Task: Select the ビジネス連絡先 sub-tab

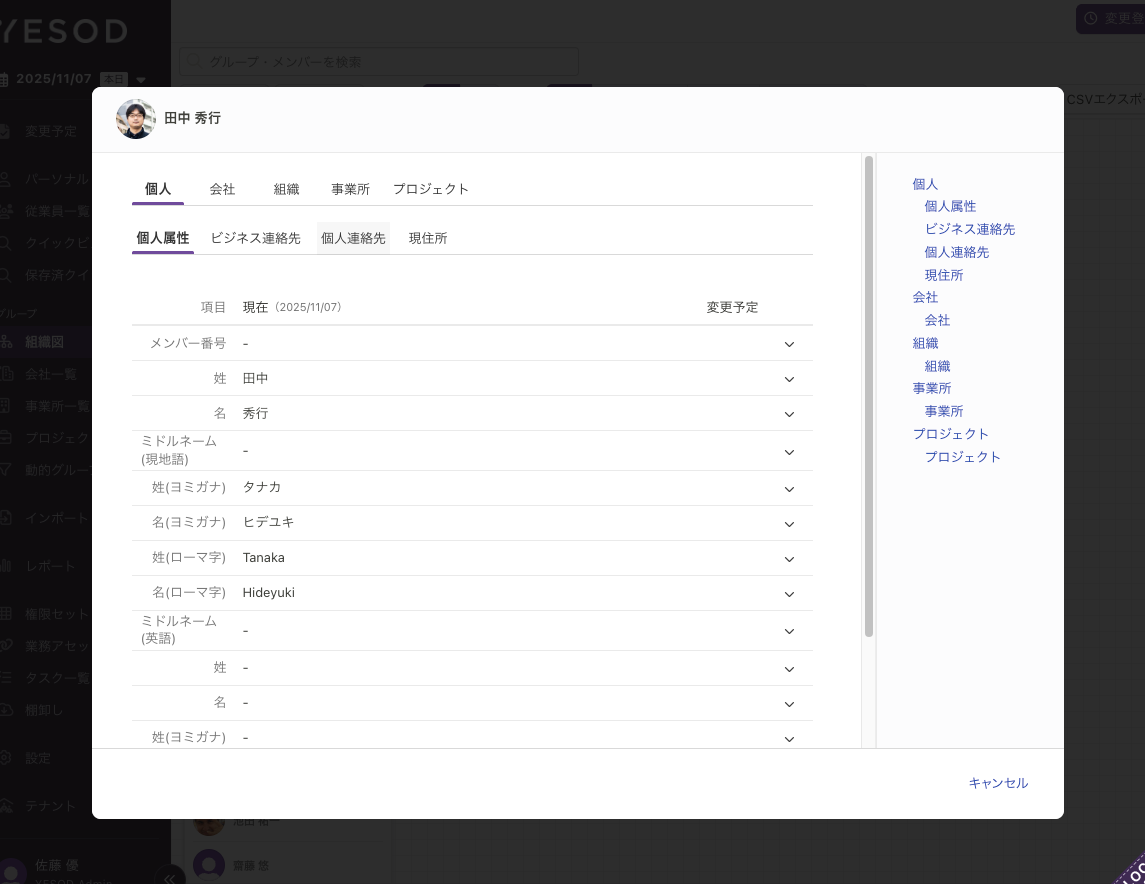Action: (x=255, y=239)
